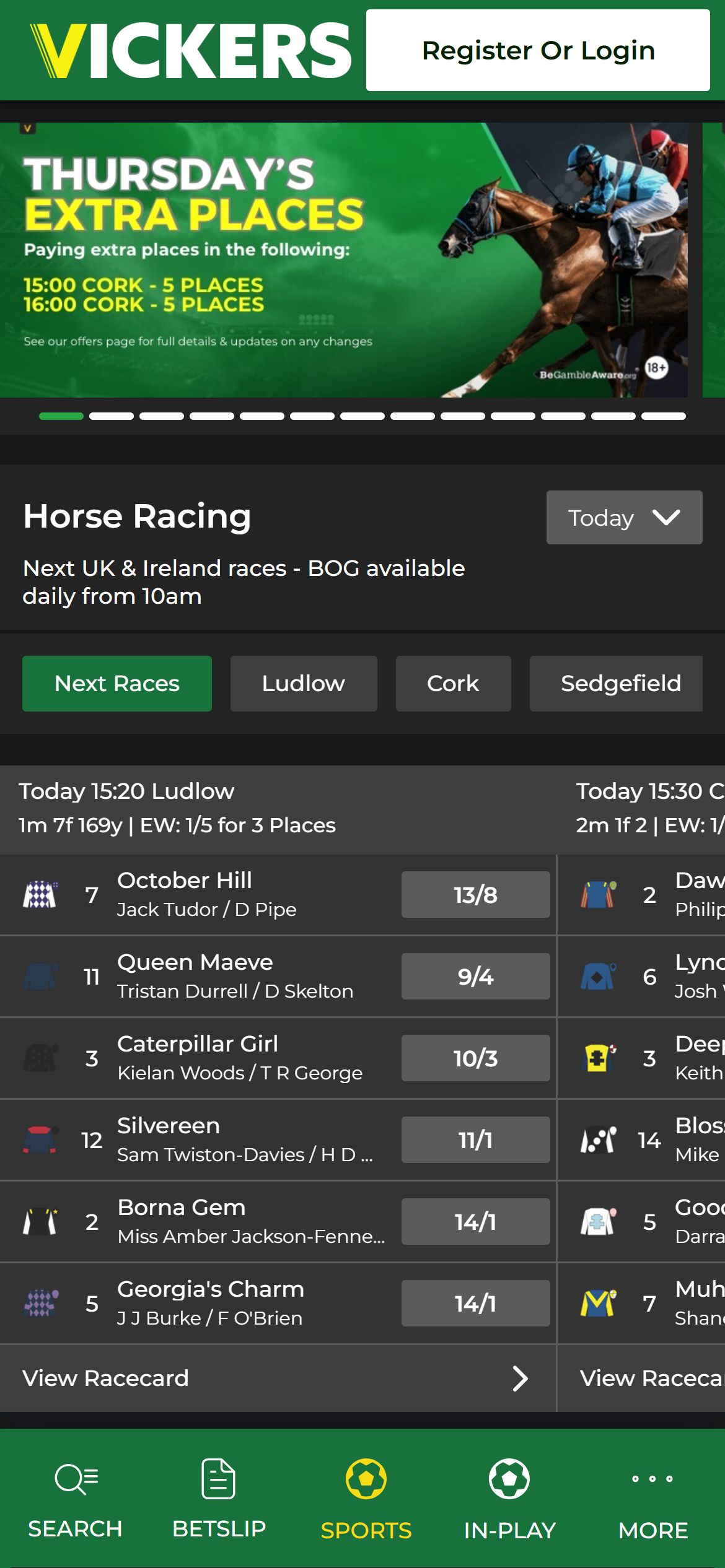The image size is (725, 1568).
Task: Tap silk icon for runner 6 in 15:30 race
Action: (x=599, y=976)
